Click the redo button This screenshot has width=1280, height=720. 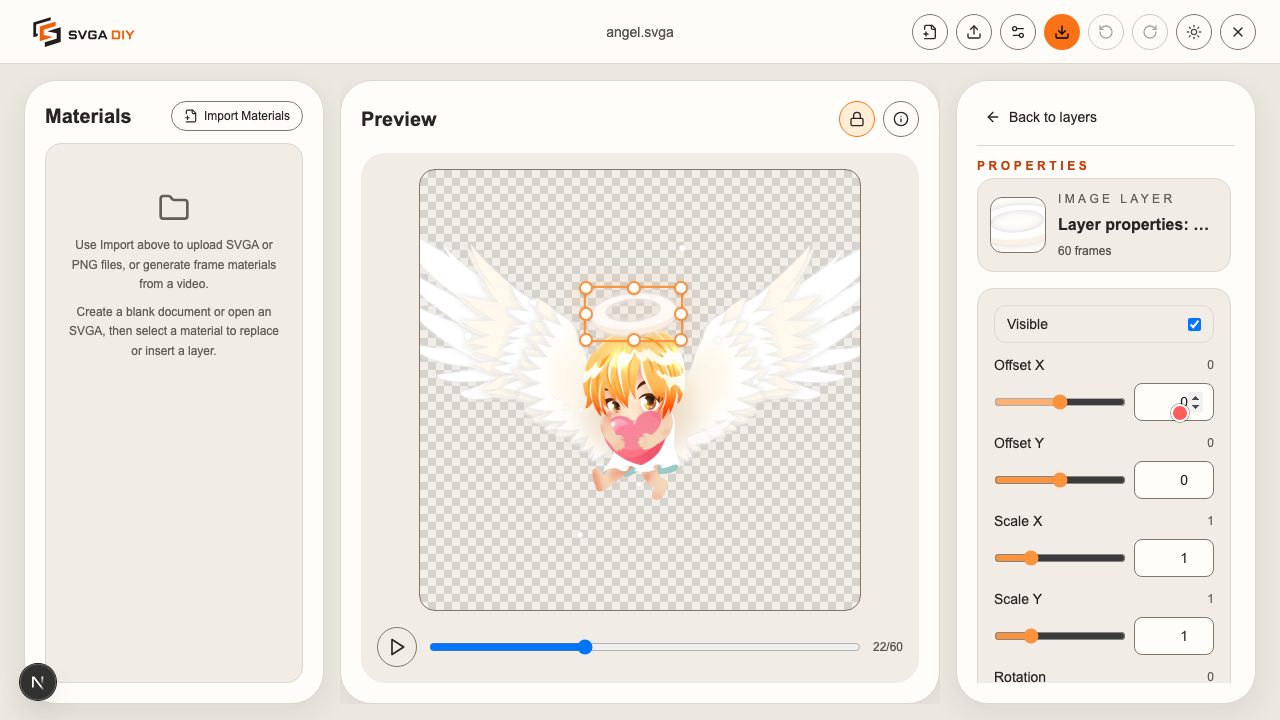click(x=1150, y=32)
